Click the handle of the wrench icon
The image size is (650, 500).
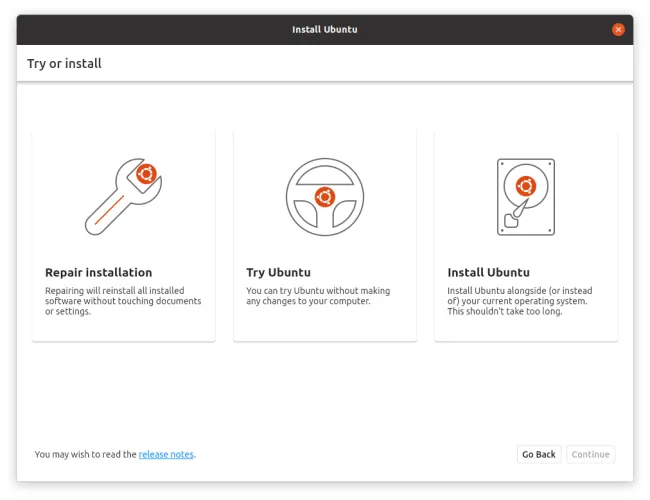tap(105, 213)
